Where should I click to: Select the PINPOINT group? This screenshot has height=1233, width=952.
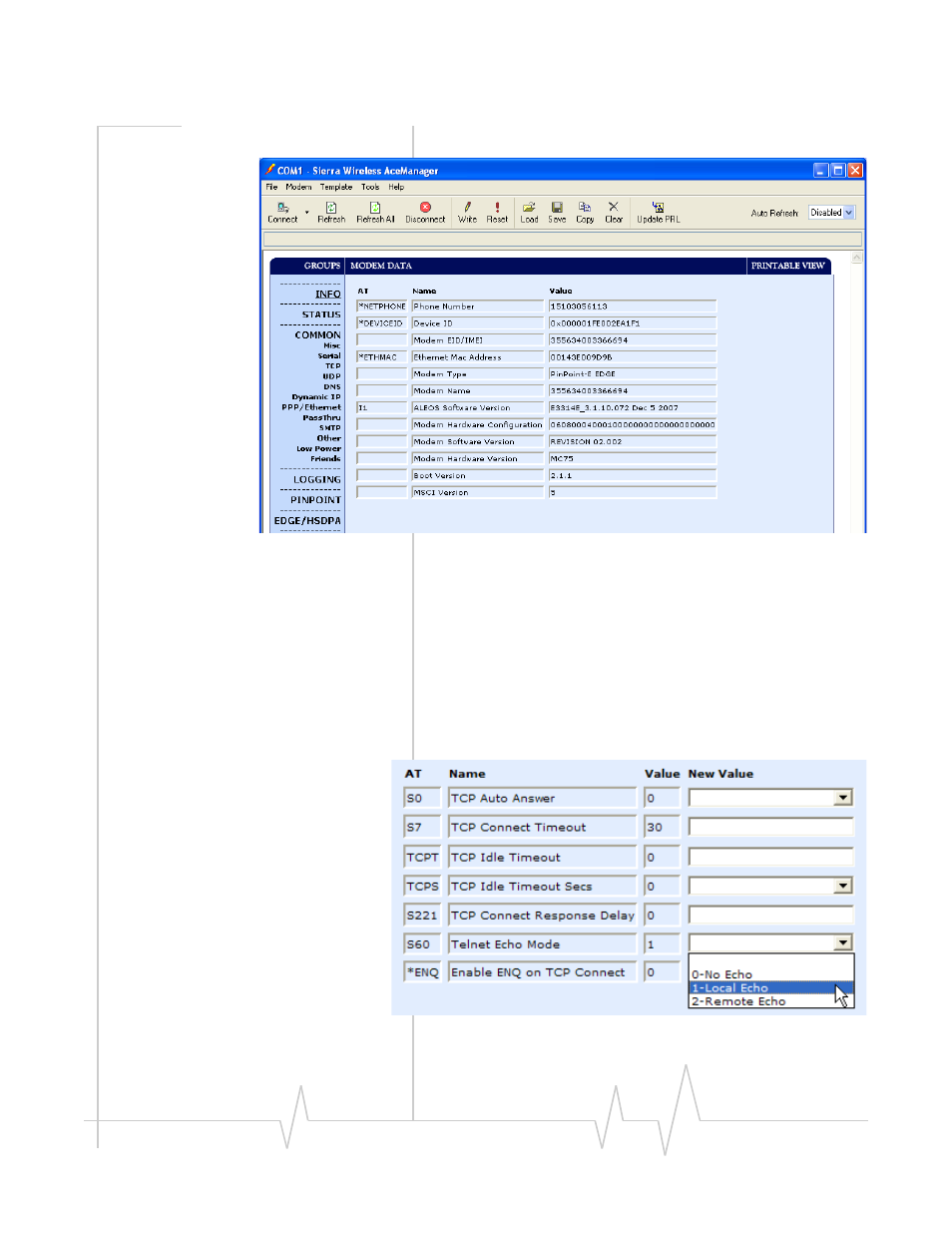(x=315, y=500)
